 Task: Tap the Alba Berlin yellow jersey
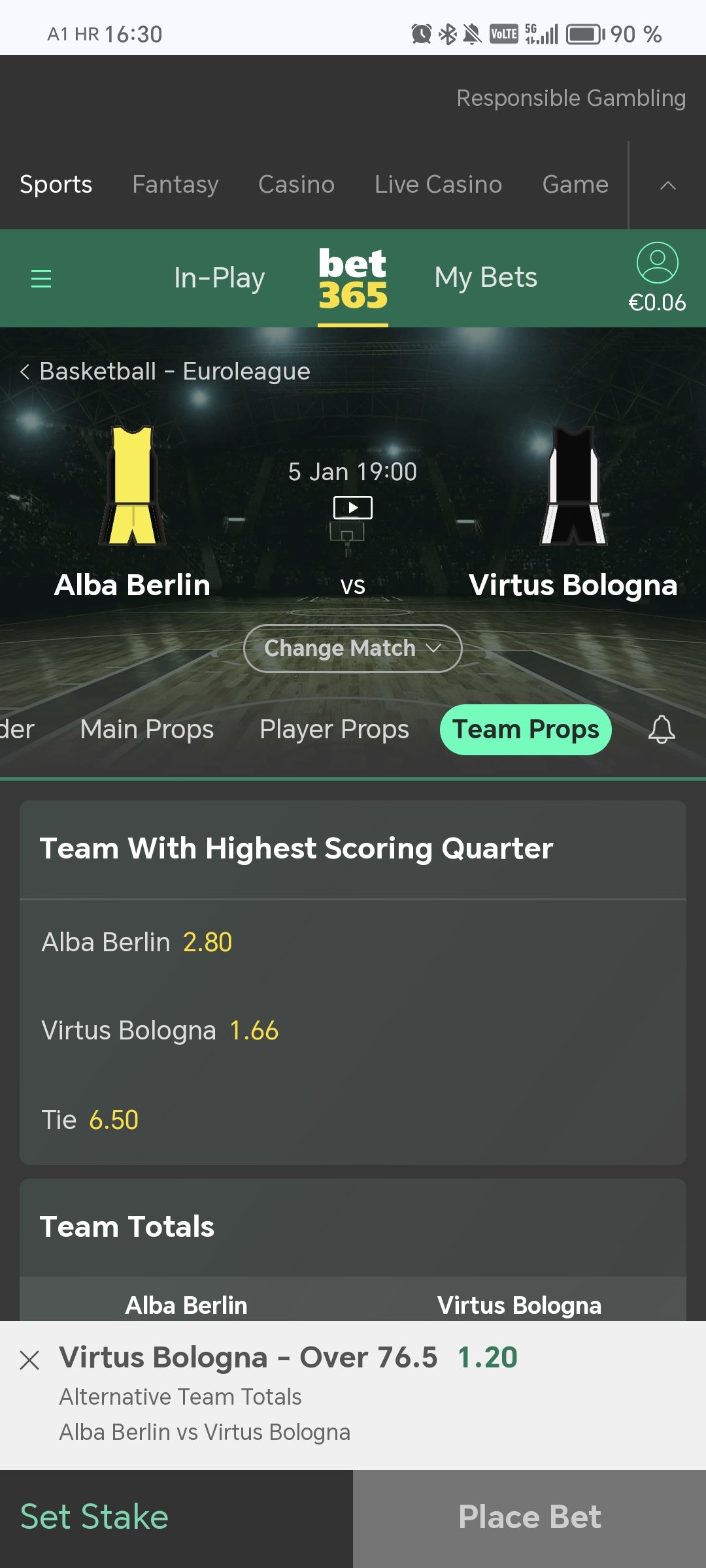point(133,485)
